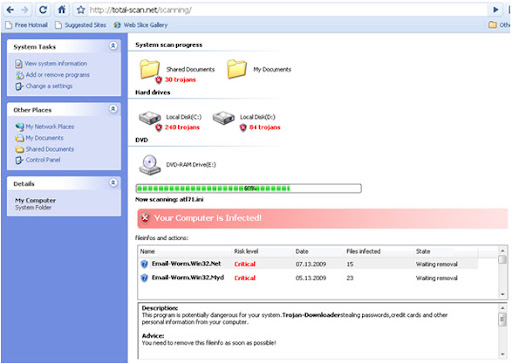This screenshot has width=512, height=364.
Task: Open the Shared Documents large folder
Action: [x=149, y=69]
